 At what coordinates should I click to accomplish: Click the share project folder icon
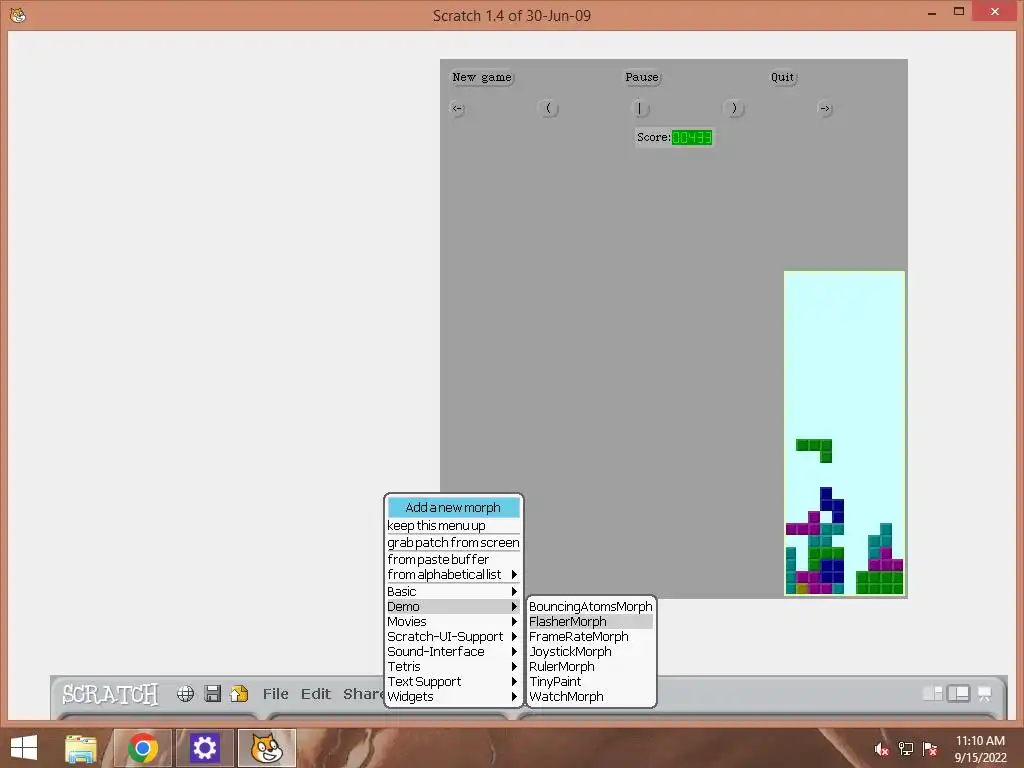tap(240, 694)
